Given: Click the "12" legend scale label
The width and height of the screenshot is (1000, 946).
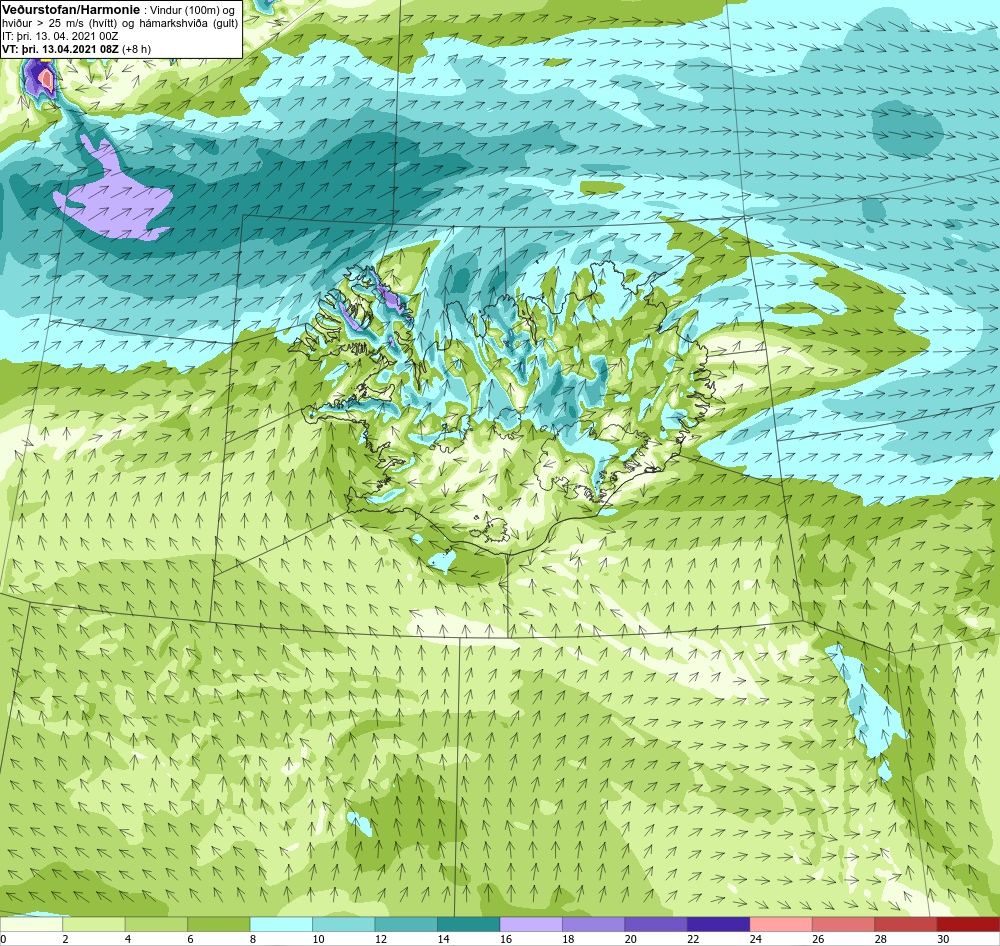Looking at the screenshot, I should tap(381, 939).
